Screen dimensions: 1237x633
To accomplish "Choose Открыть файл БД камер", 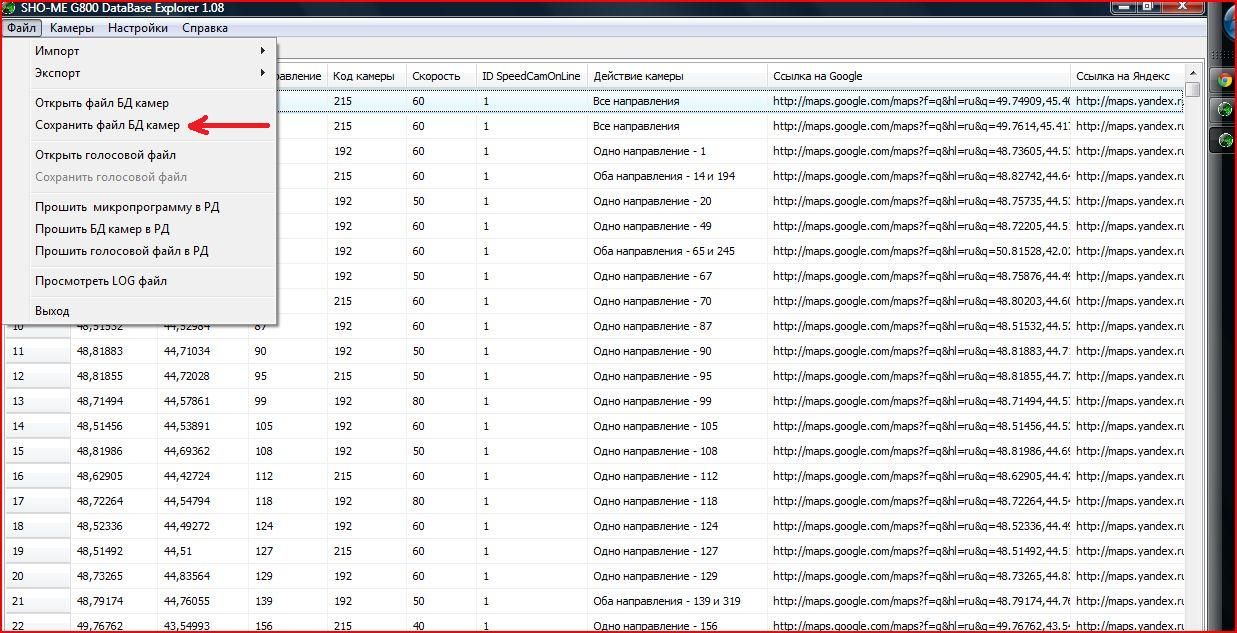I will 102,103.
